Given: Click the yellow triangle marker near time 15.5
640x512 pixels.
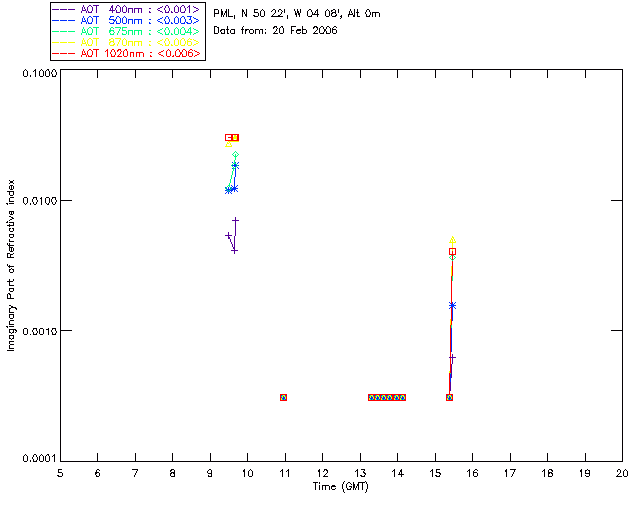Looking at the screenshot, I should click(452, 240).
